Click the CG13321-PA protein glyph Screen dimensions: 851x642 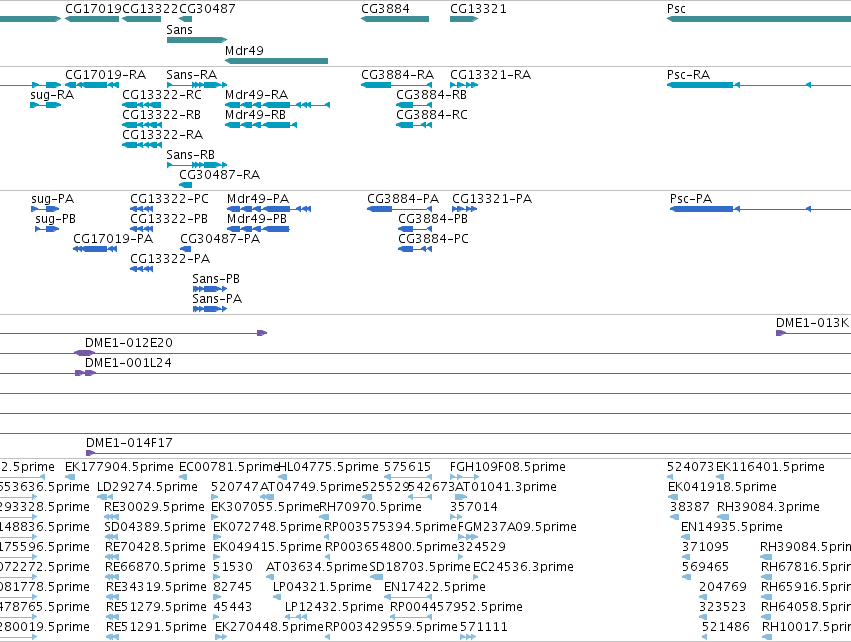click(x=465, y=209)
